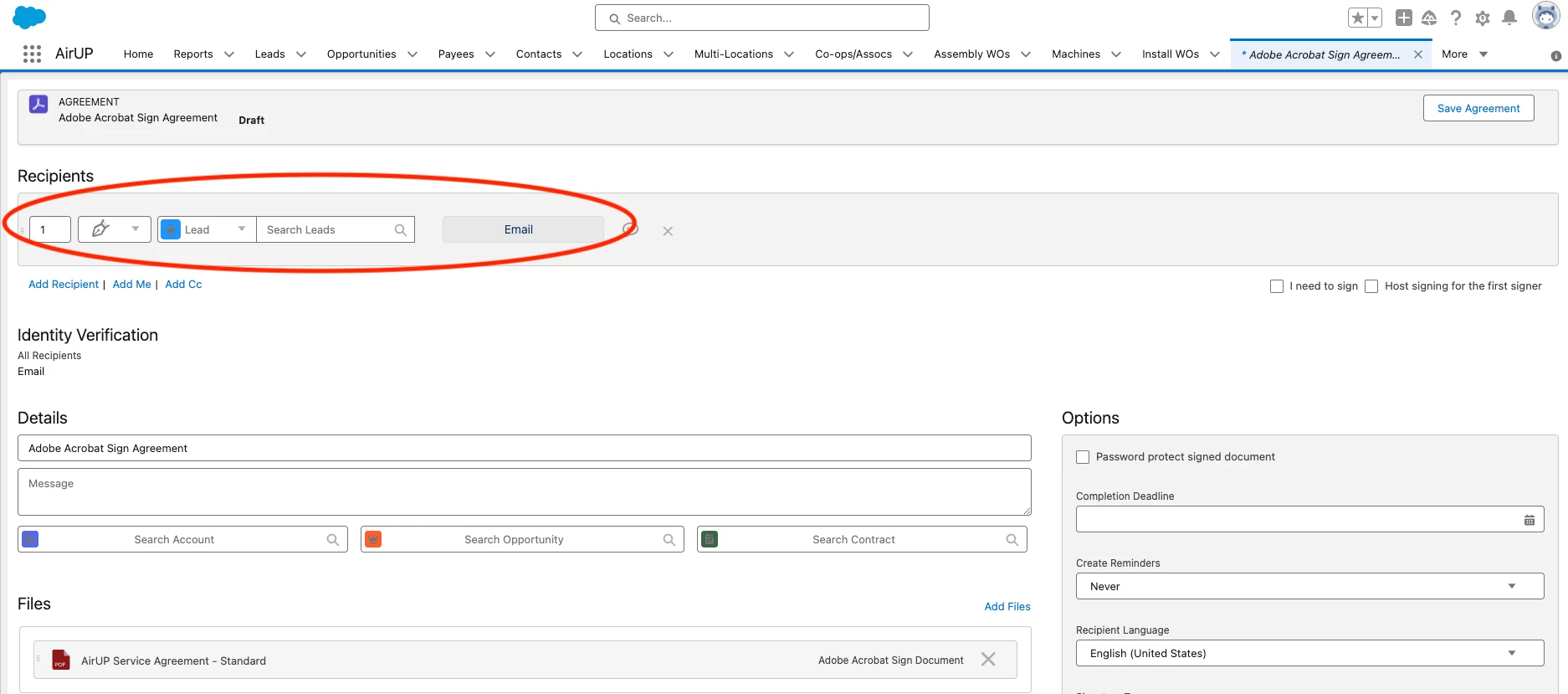Click the Adobe Acrobat agreement icon
The height and width of the screenshot is (694, 1568).
tap(38, 104)
